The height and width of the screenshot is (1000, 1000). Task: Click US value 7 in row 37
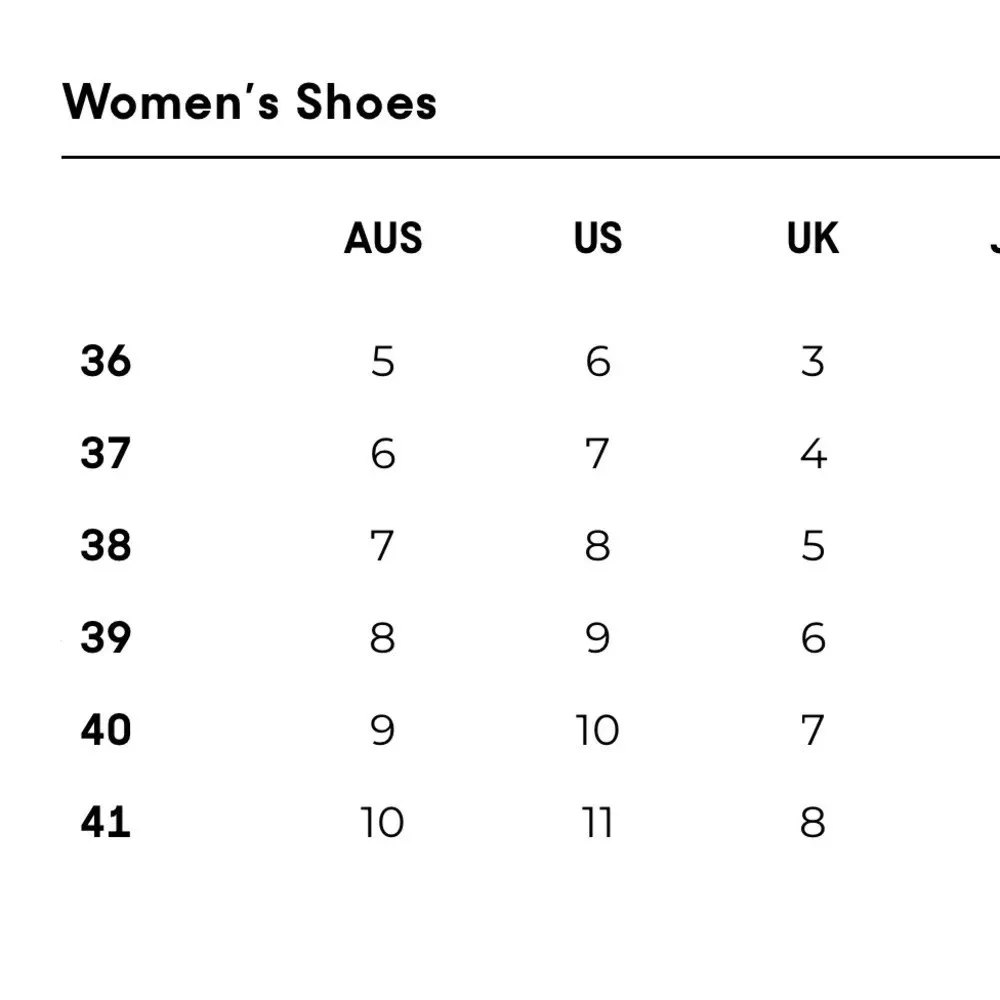[x=597, y=453]
